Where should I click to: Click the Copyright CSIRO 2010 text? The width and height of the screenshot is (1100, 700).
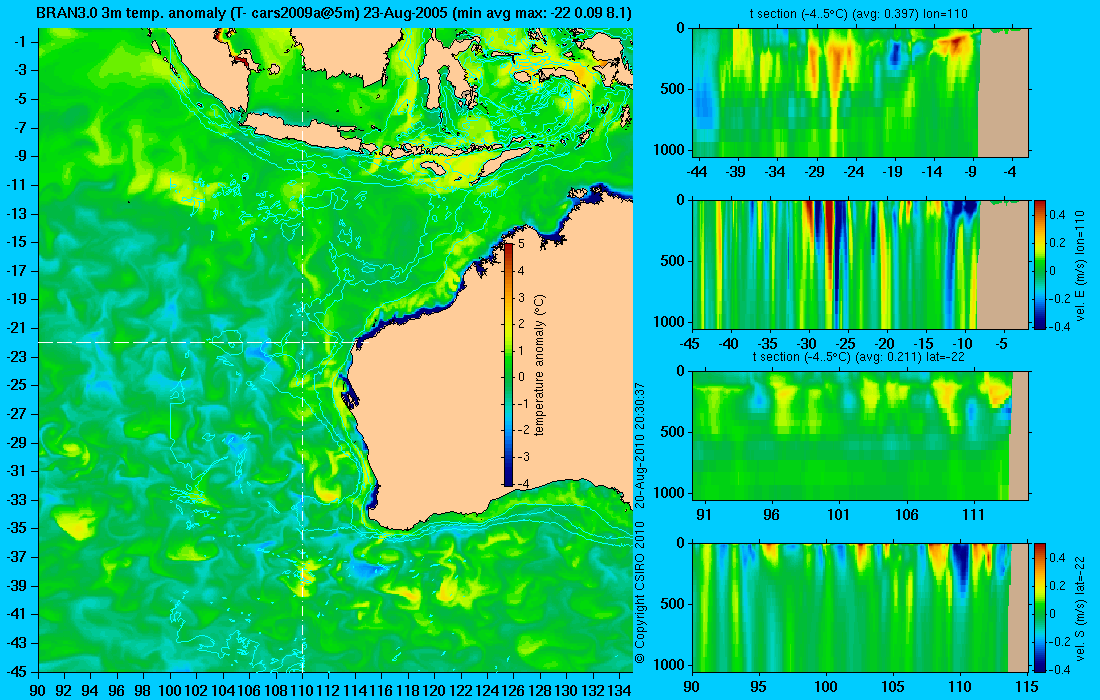tap(639, 593)
